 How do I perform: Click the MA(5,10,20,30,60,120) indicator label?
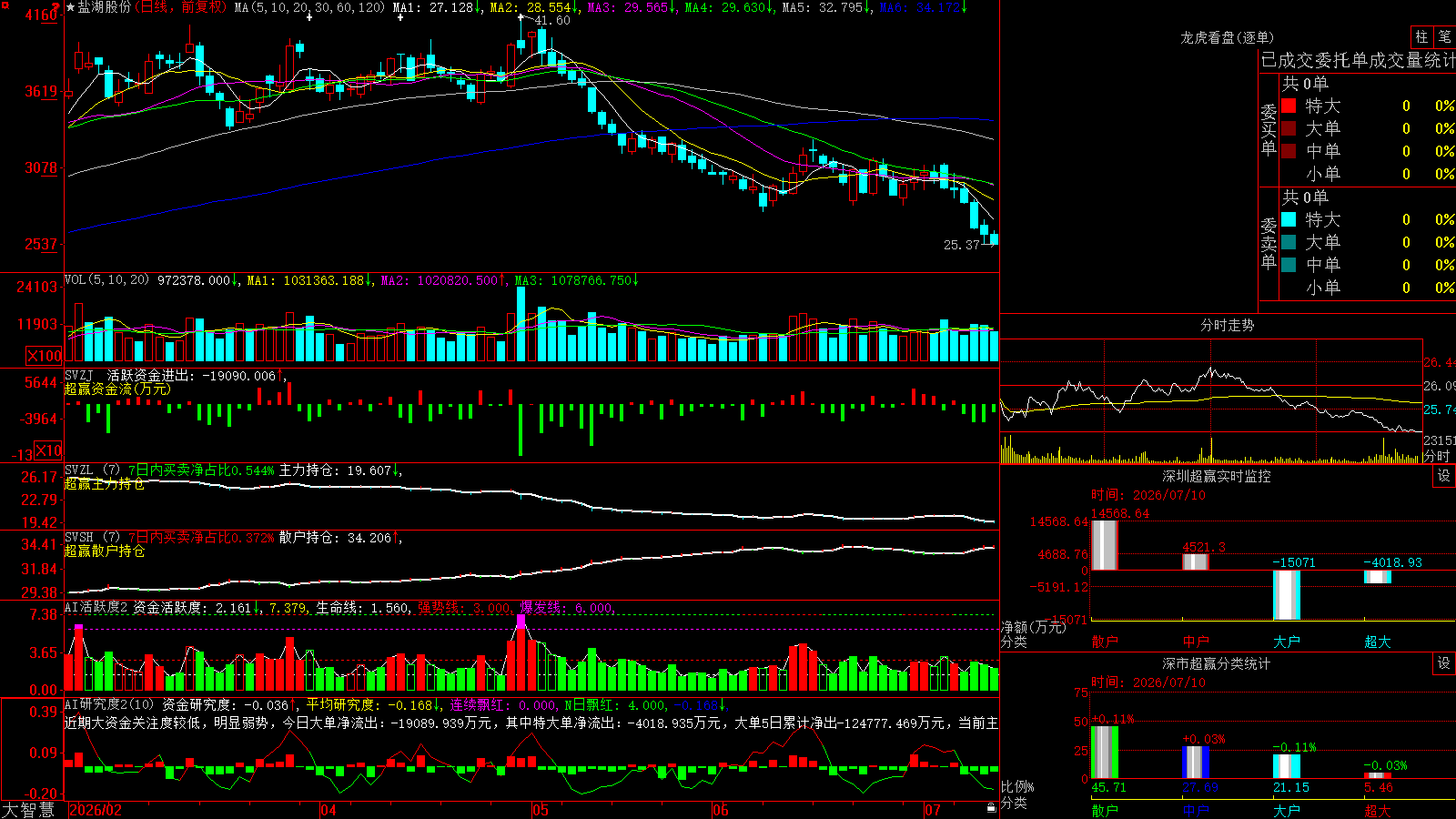point(310,7)
